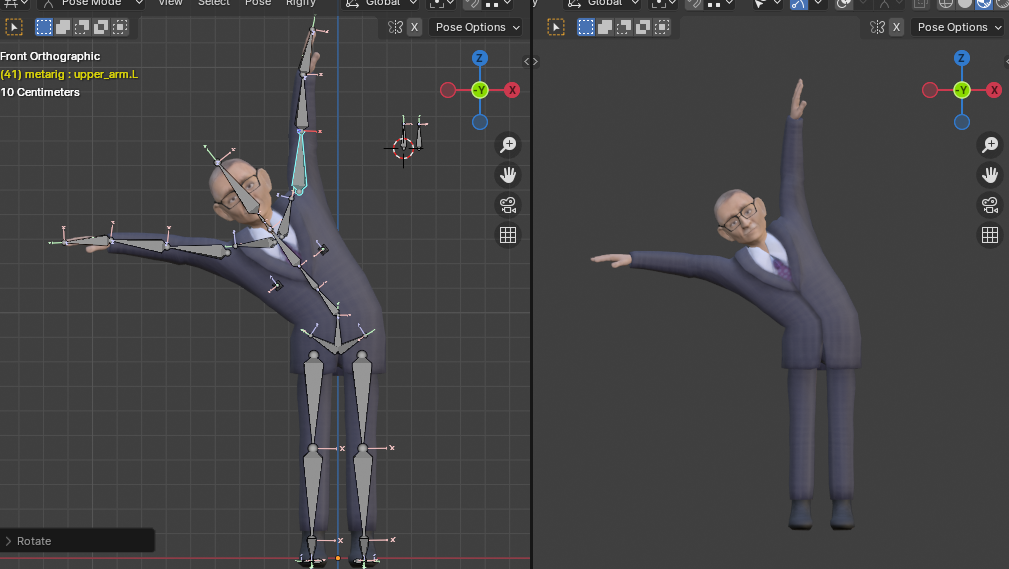Viewport: 1009px width, 569px height.
Task: Click the red X axis gizmo in right viewport
Action: (x=994, y=90)
